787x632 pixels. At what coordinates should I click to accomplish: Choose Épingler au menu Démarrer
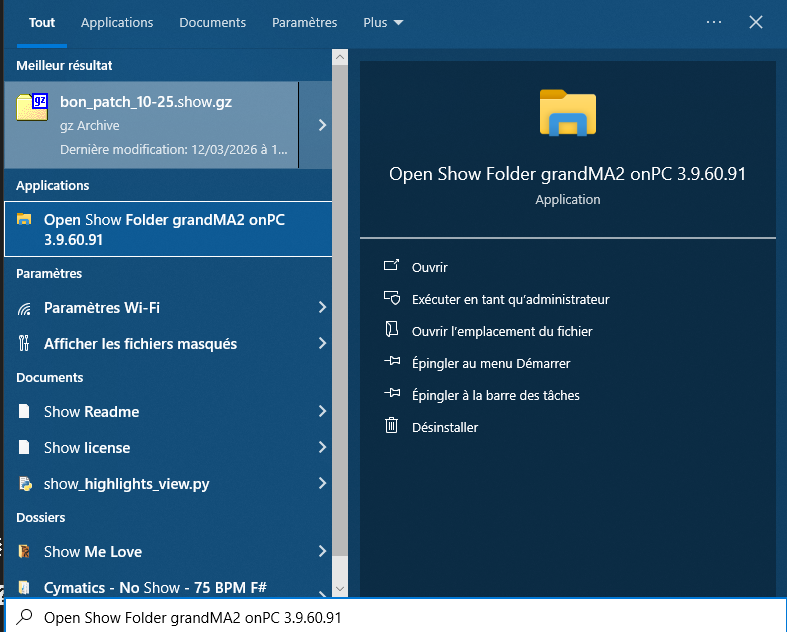(x=491, y=363)
